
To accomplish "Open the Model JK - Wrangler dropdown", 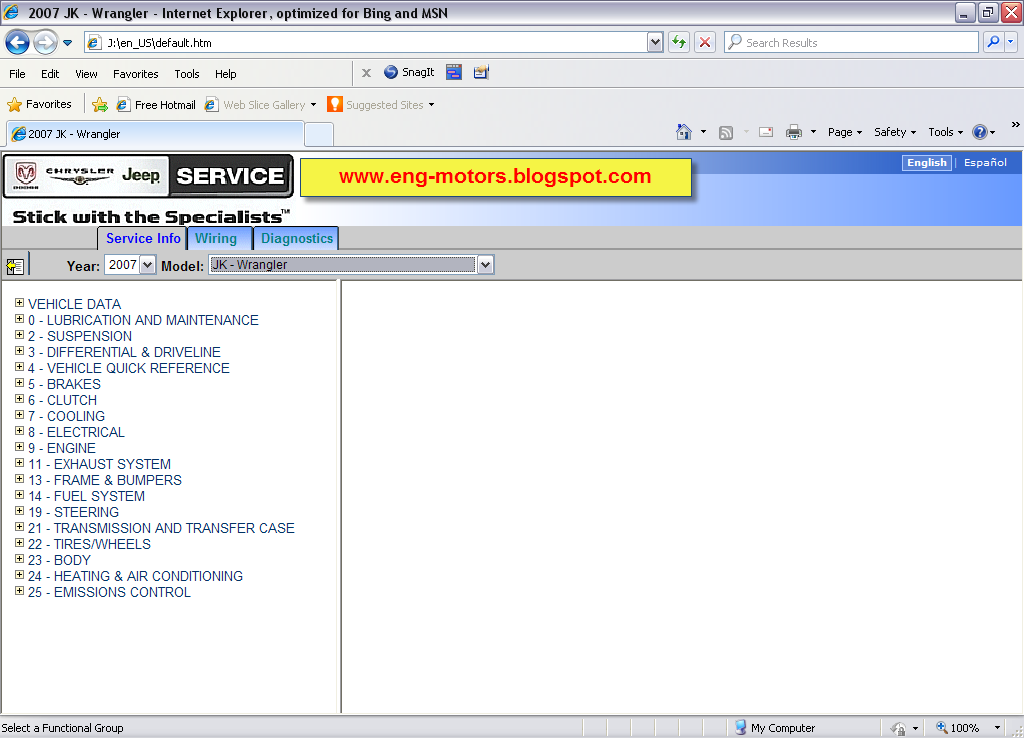I will tap(485, 265).
